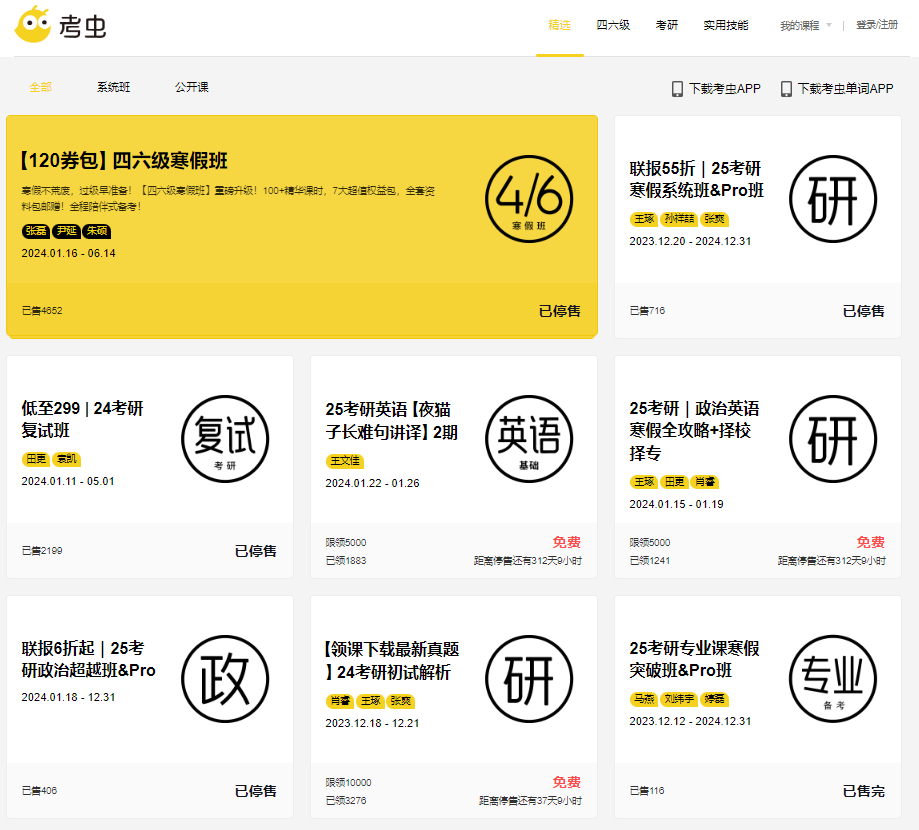
Task: Open 联报6折起 25考研政治超越班&Pro title
Action: click(x=89, y=659)
